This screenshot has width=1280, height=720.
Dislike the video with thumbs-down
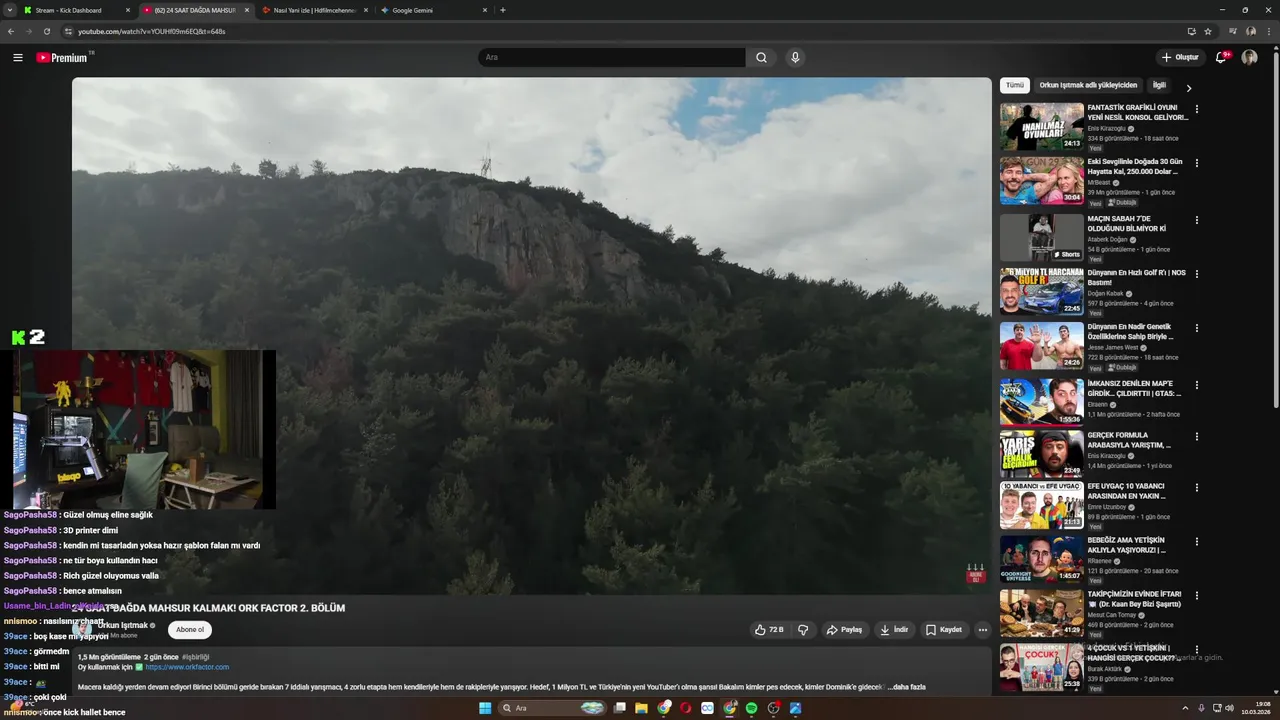803,630
